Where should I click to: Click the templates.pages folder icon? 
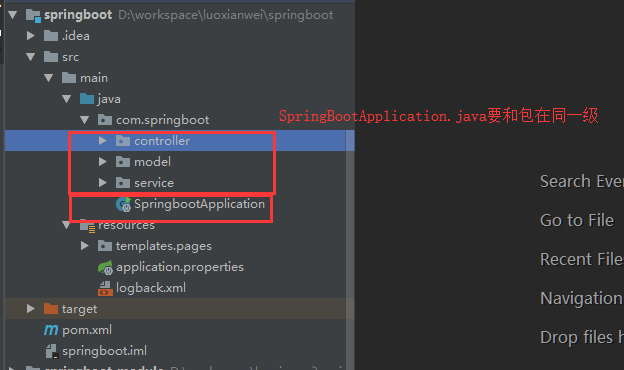click(x=105, y=246)
